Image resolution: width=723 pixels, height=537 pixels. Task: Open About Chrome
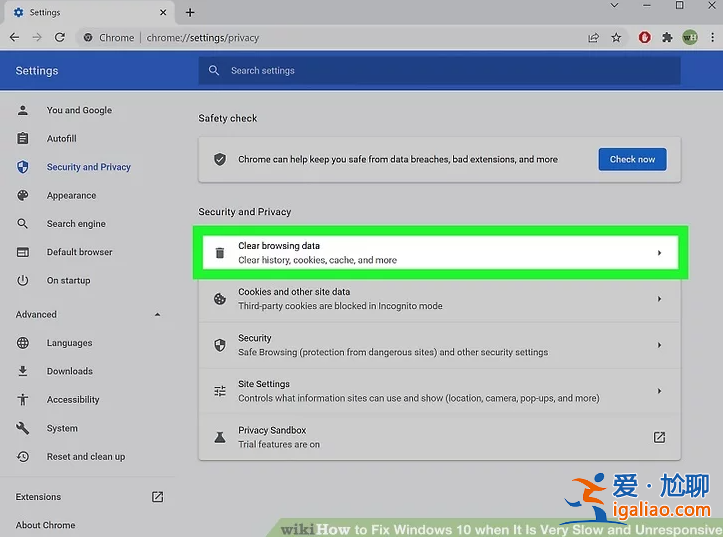point(45,525)
